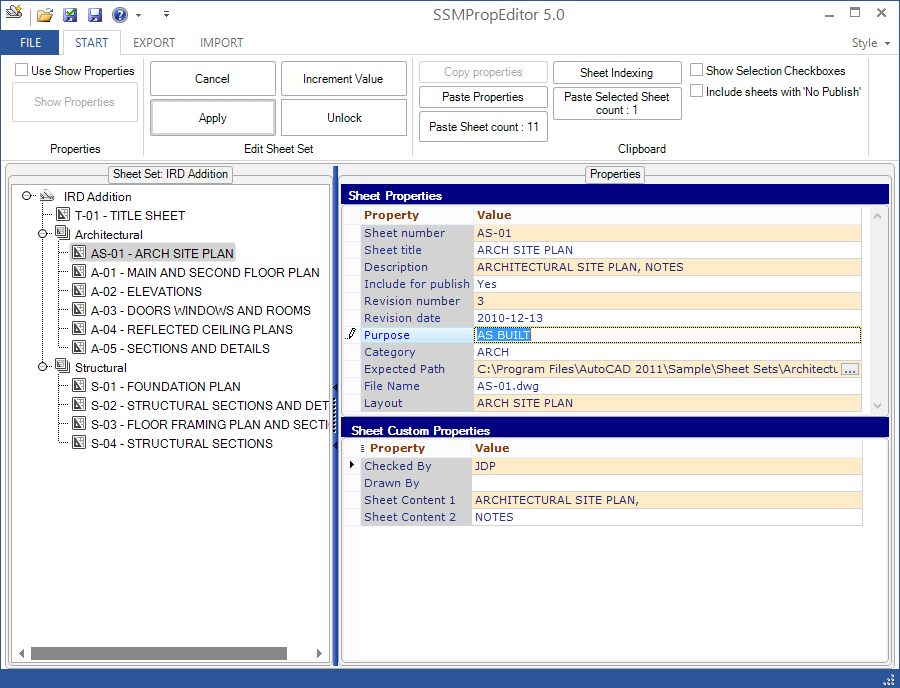Toggle Include sheets with 'No Publish' checkbox
The image size is (900, 688).
click(x=696, y=91)
